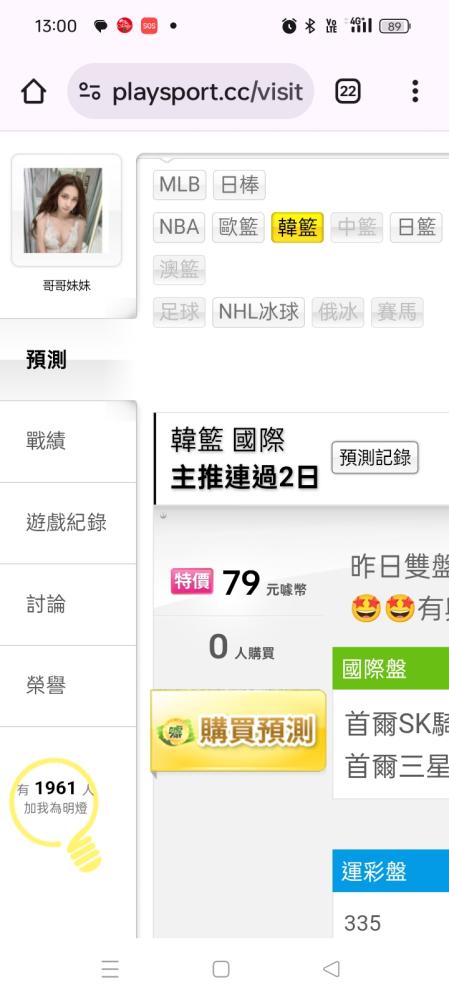Image resolution: width=449 pixels, height=1000 pixels.
Task: Click the 預測記錄 button
Action: pyautogui.click(x=375, y=457)
